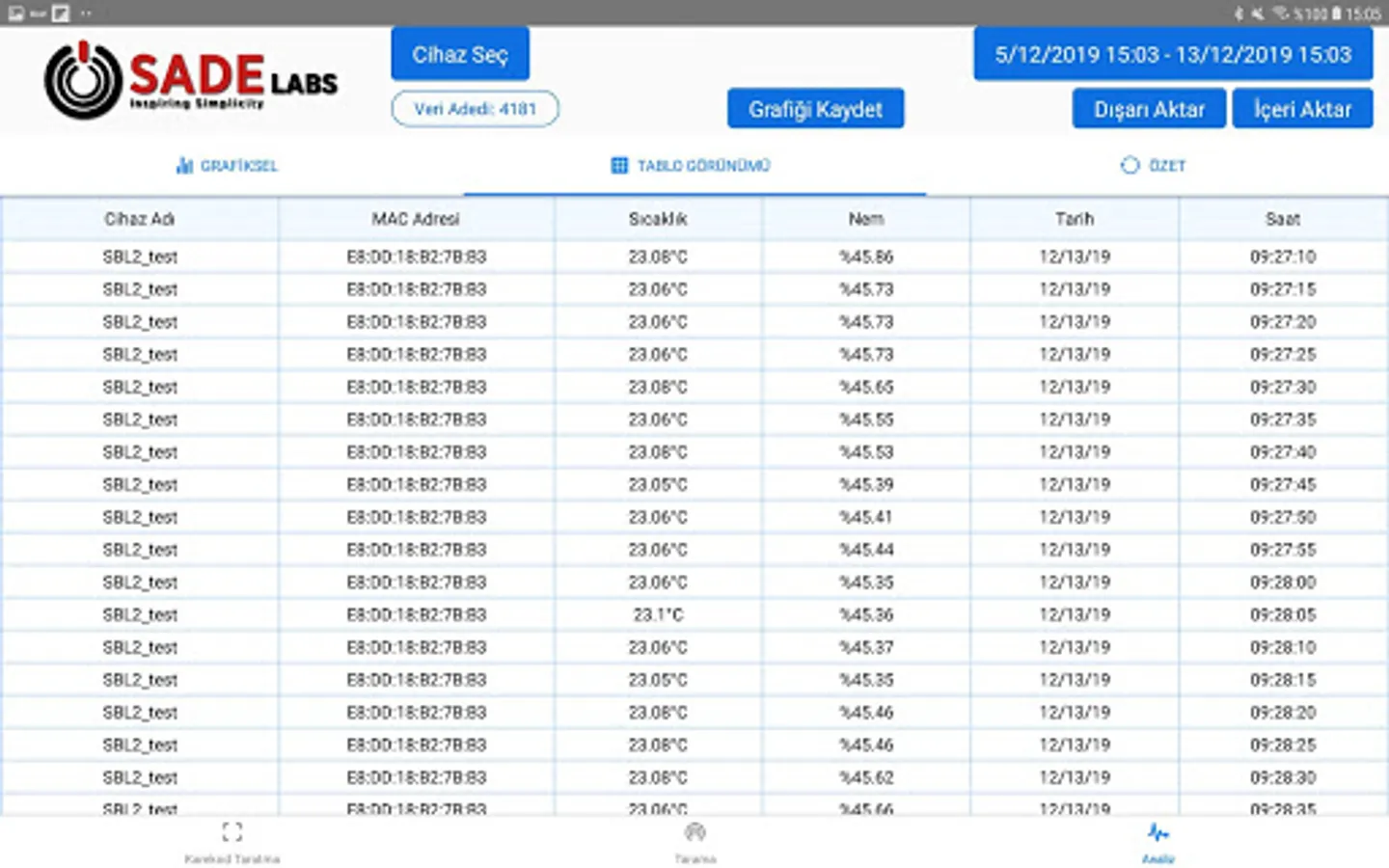Click humidity value %45.86
This screenshot has width=1389, height=868.
pos(866,257)
